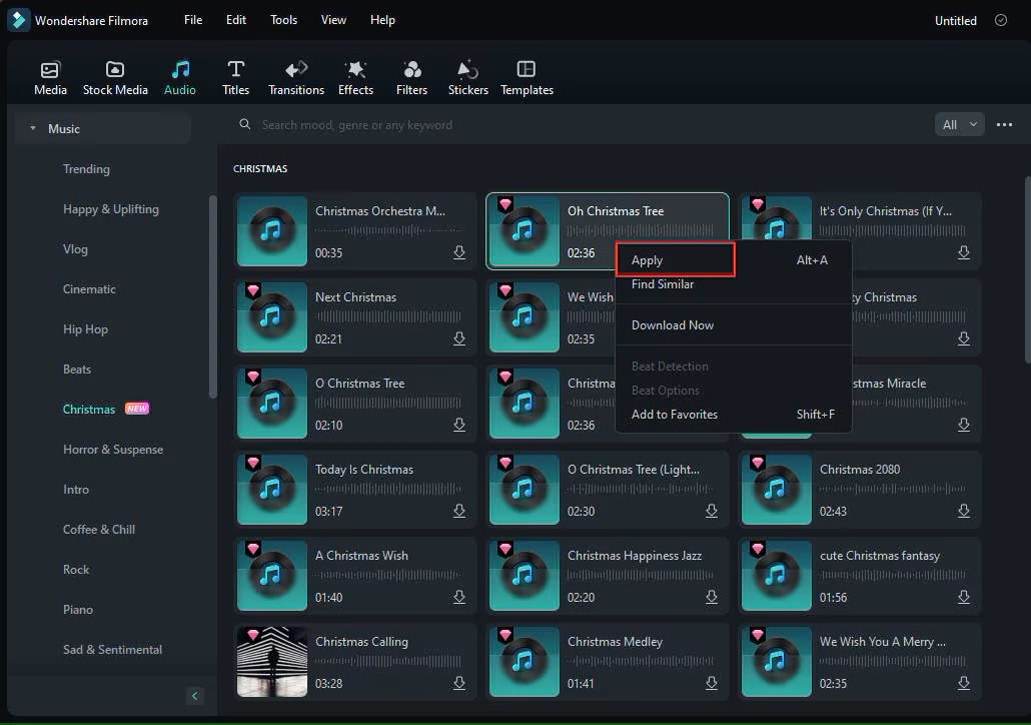Select the Cinematic music category
The height and width of the screenshot is (725, 1031).
pyautogui.click(x=89, y=289)
